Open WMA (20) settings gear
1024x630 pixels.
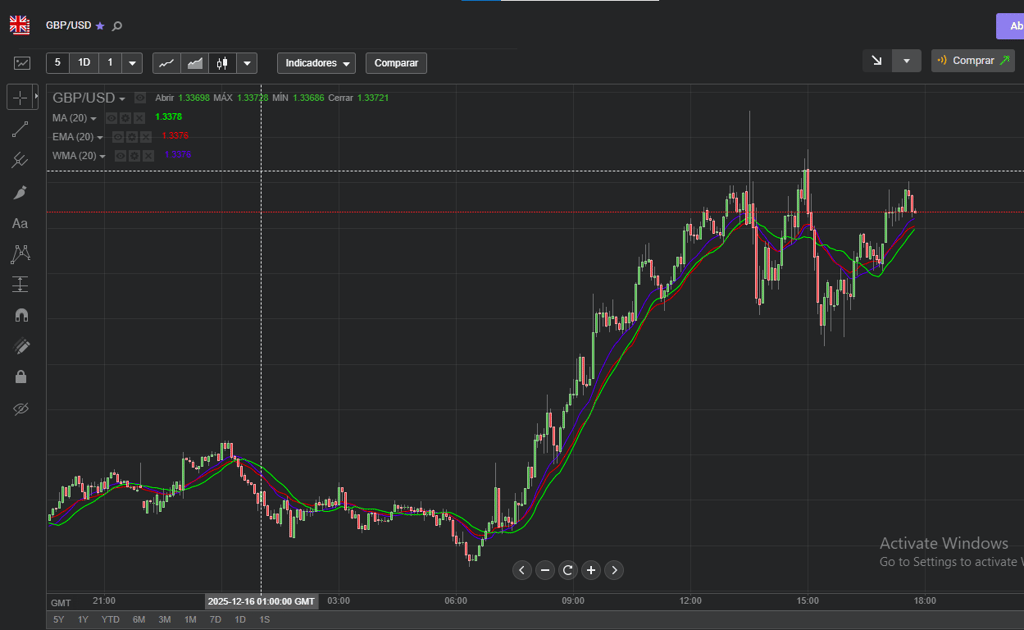click(x=135, y=156)
